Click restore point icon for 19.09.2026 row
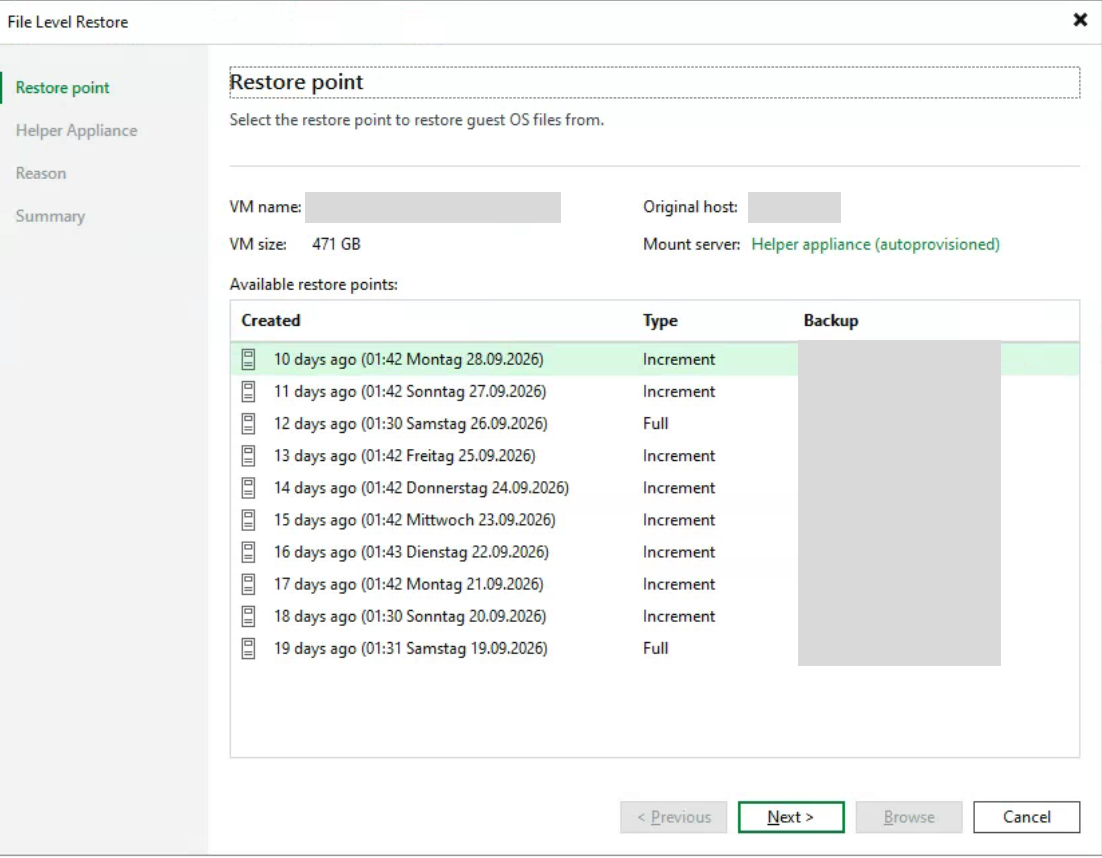This screenshot has height=858, width=1102. (x=248, y=649)
